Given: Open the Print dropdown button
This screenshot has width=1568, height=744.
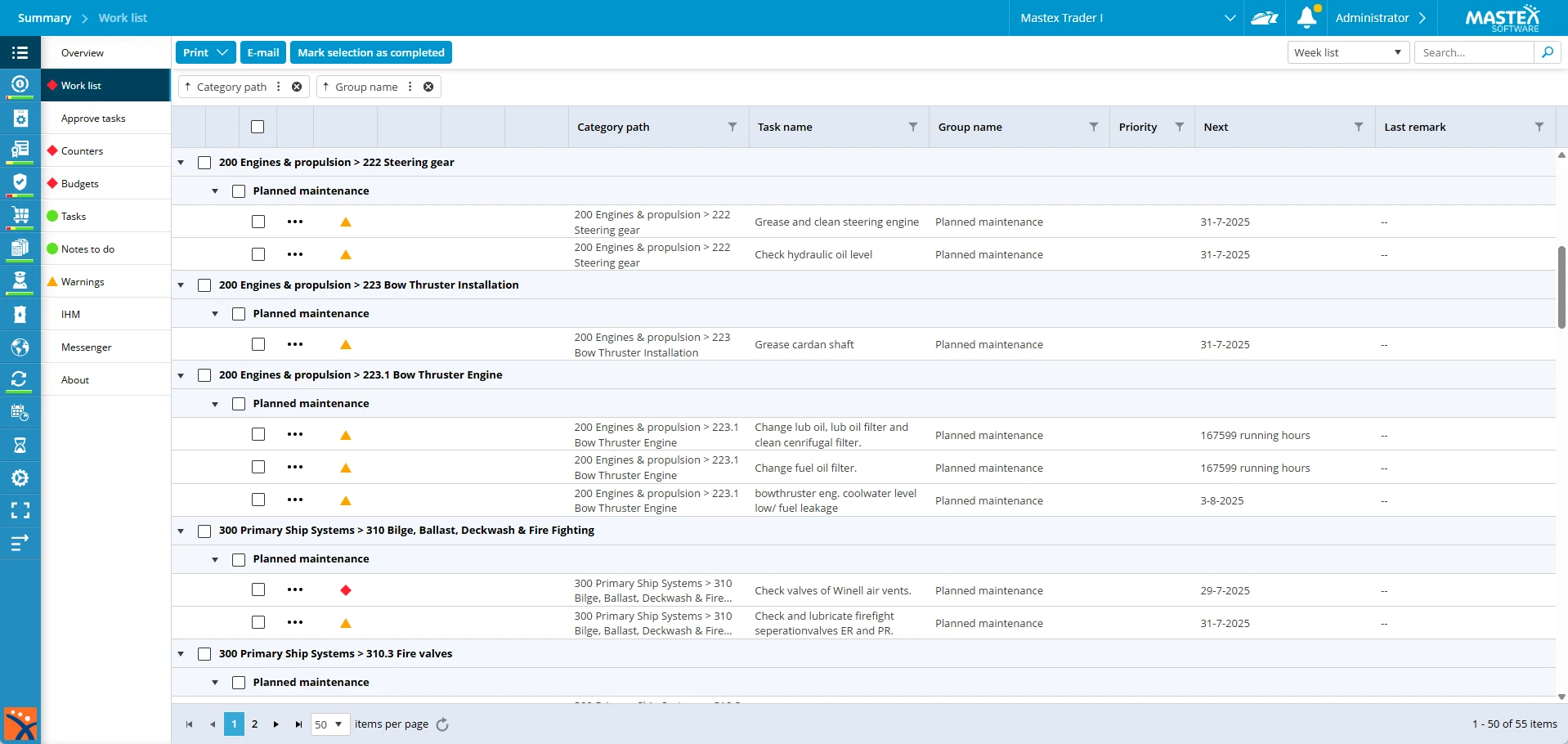Looking at the screenshot, I should point(206,52).
